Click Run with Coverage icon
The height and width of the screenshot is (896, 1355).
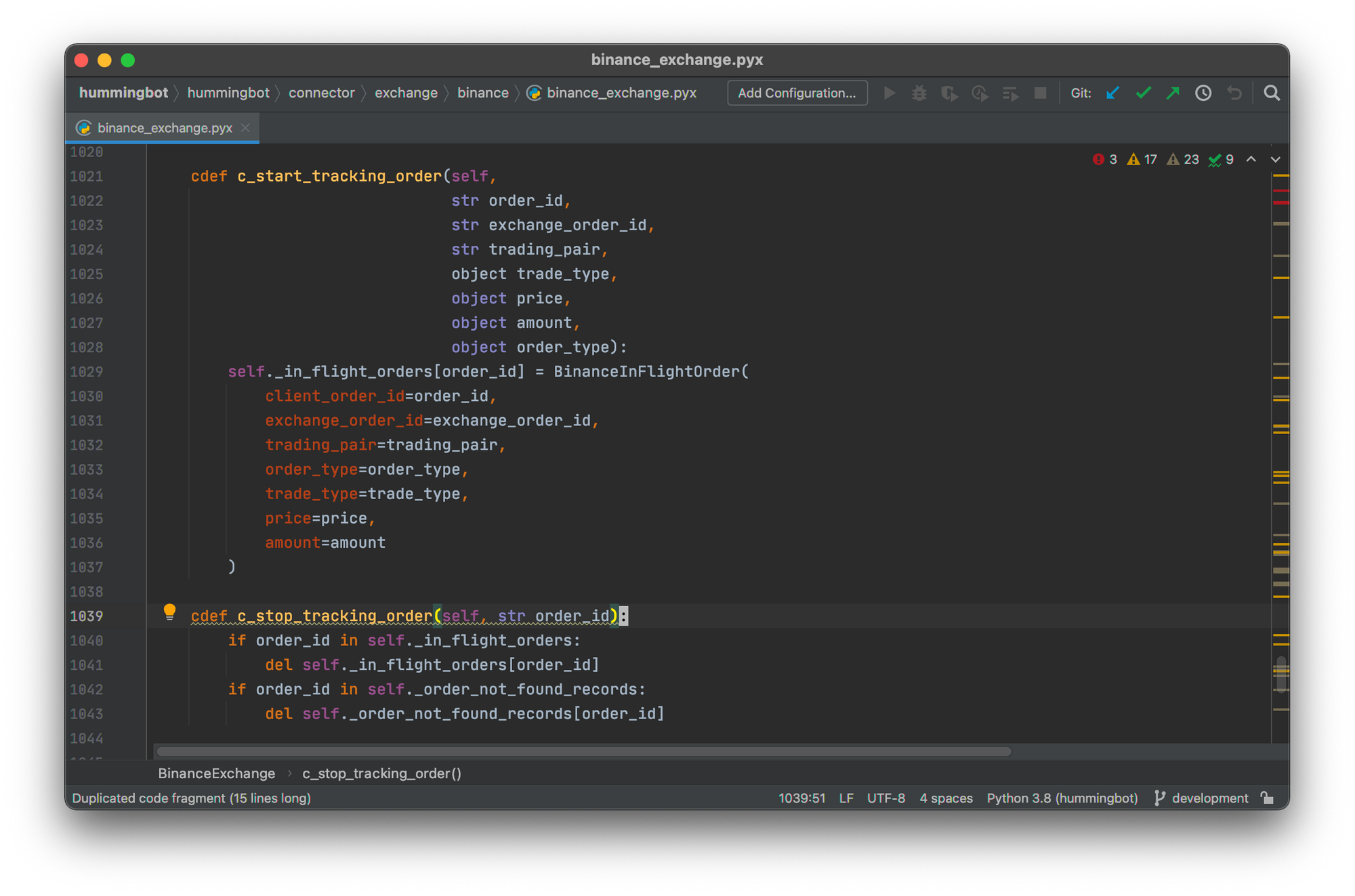tap(949, 93)
